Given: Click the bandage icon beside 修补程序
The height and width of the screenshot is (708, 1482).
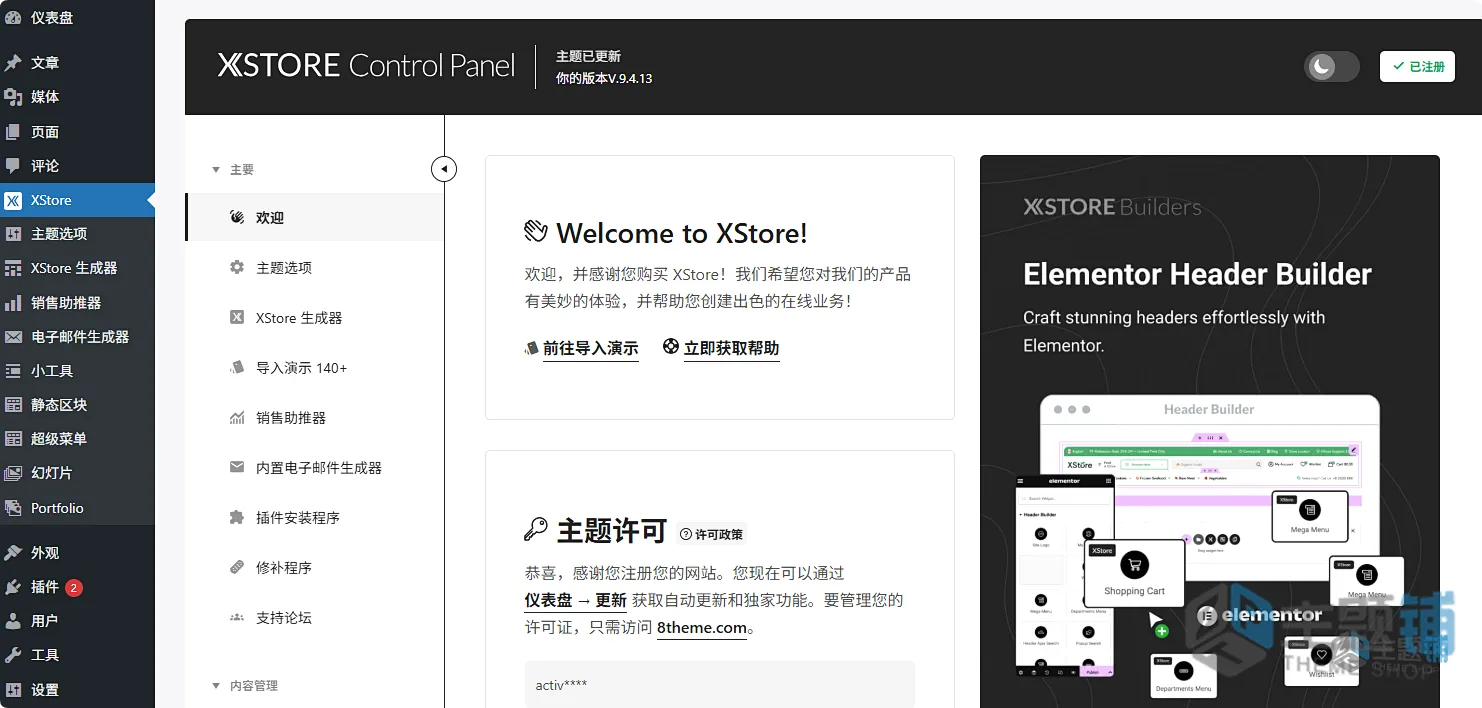Looking at the screenshot, I should pos(237,567).
